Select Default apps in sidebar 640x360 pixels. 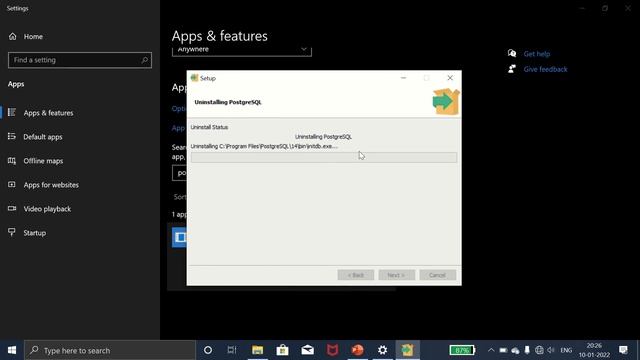43,137
